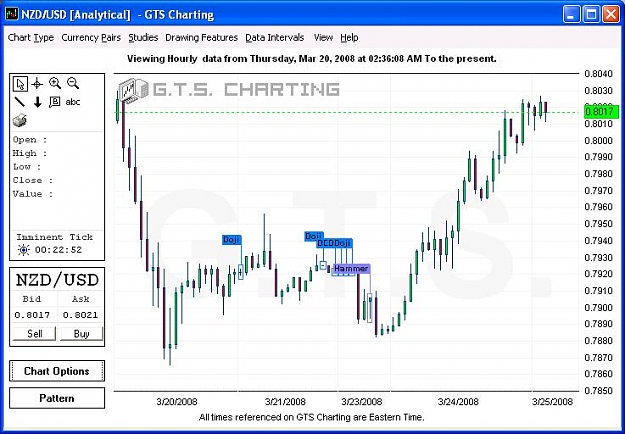Click the standalone Doji label on 3/20
Image resolution: width=625 pixels, height=434 pixels.
tap(232, 240)
